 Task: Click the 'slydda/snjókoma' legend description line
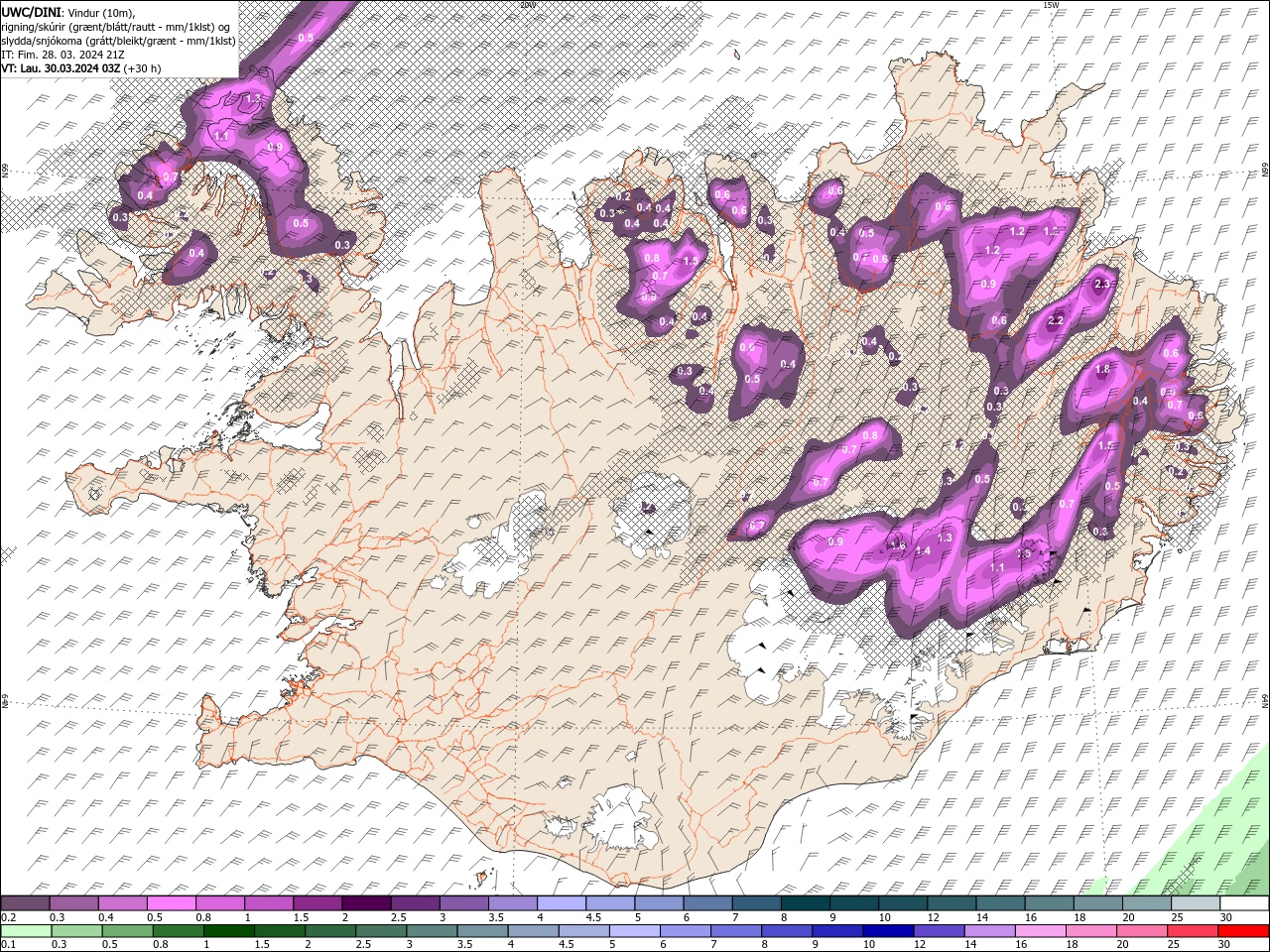tap(118, 41)
